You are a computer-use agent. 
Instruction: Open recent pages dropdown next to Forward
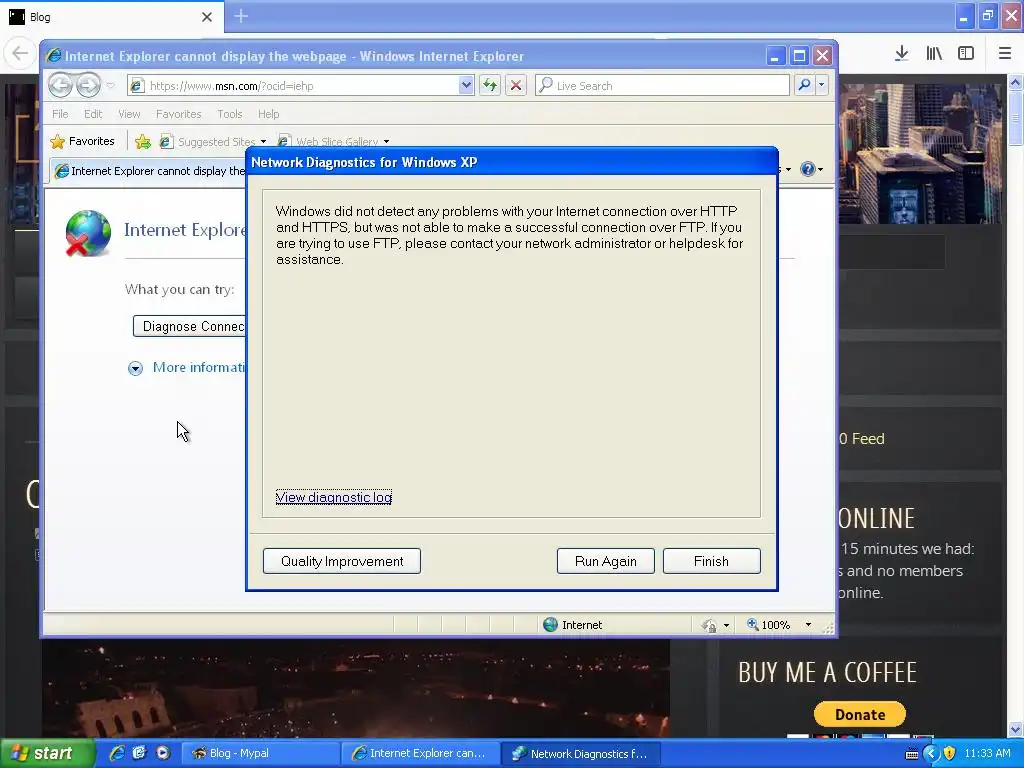(110, 86)
